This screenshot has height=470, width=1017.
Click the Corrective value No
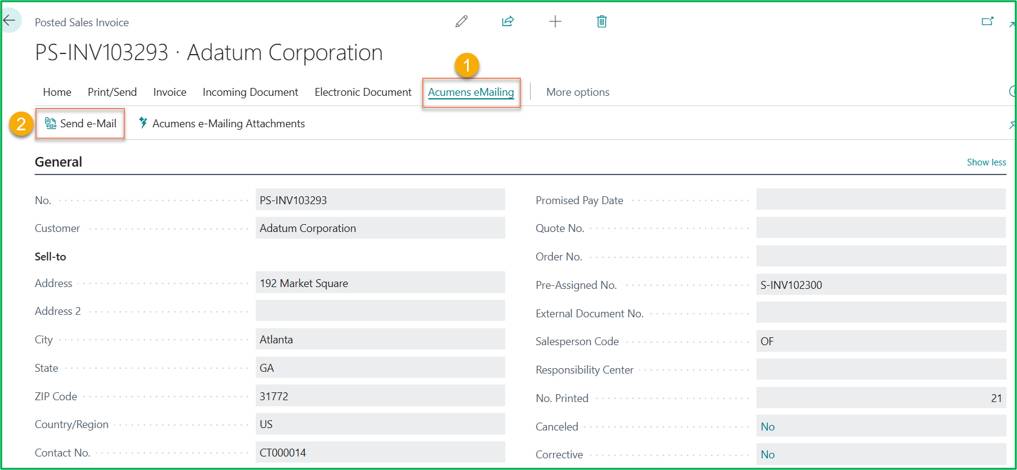pos(767,454)
